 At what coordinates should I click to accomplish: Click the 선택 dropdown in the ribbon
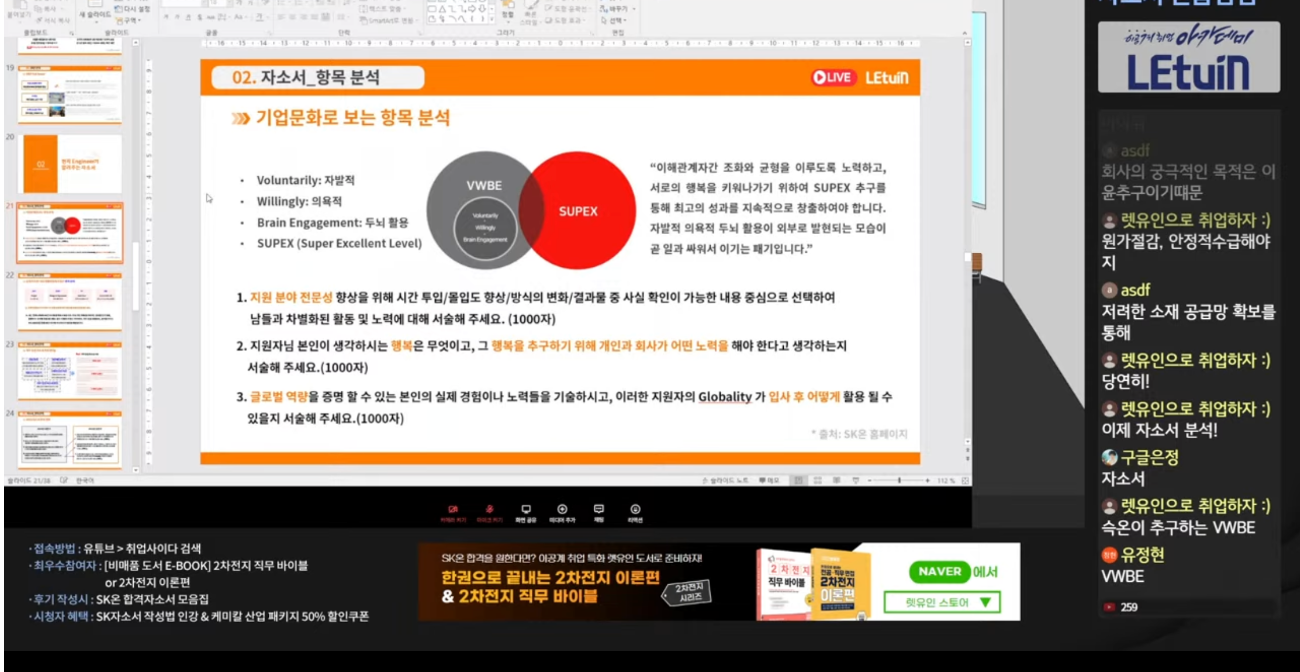[x=616, y=20]
